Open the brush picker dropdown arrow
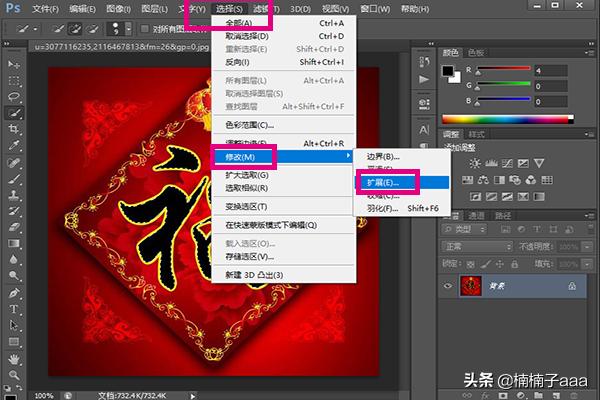 (x=129, y=29)
